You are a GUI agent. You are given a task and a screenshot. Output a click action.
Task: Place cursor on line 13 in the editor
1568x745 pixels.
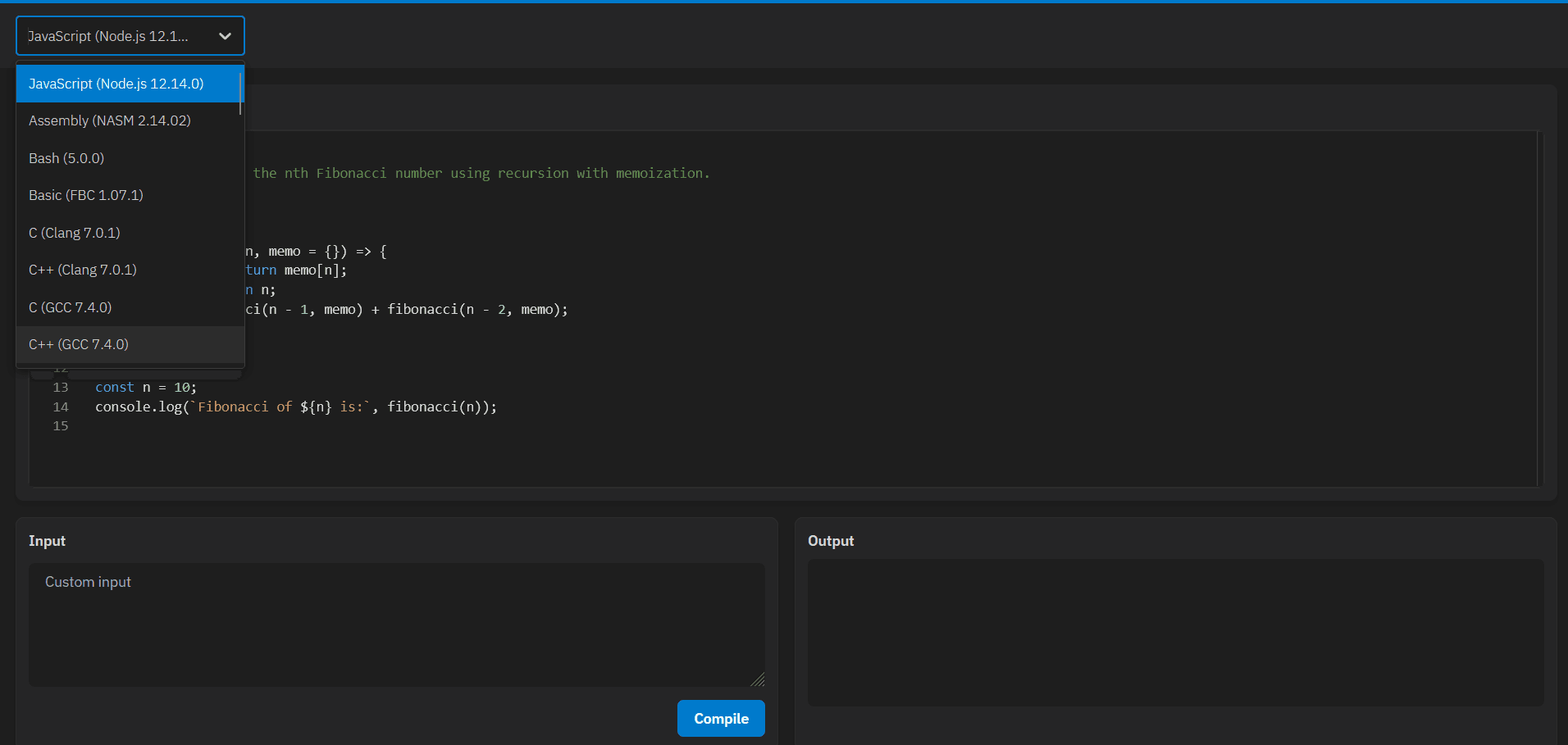146,387
